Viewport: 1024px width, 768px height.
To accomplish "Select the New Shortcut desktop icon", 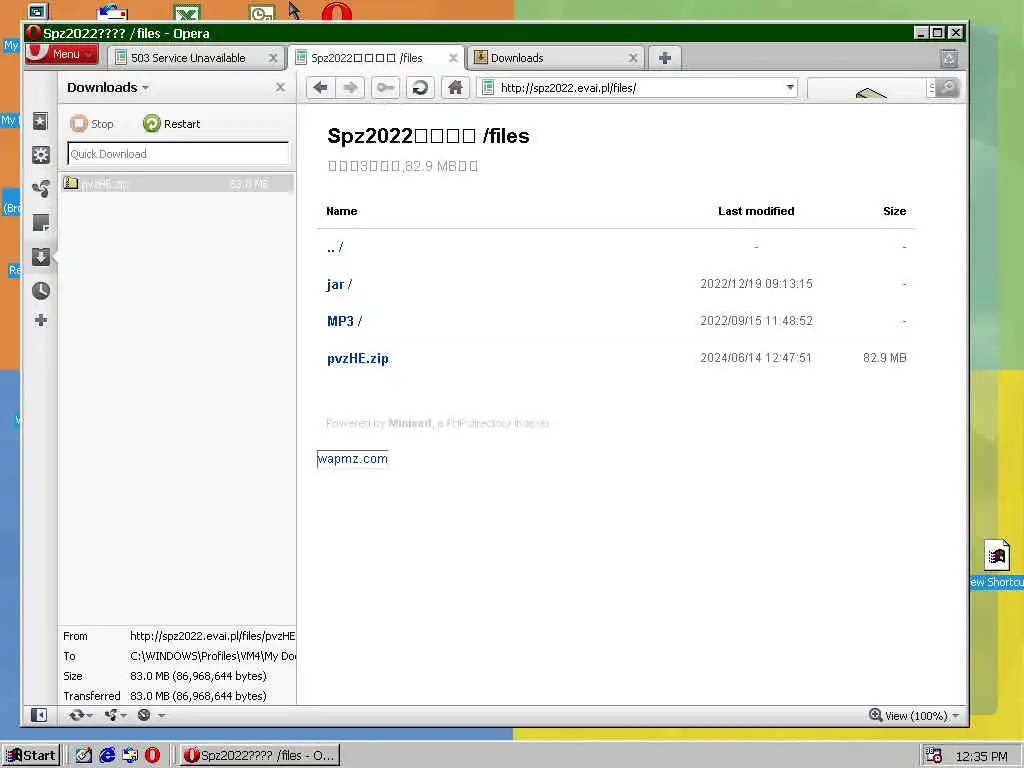I will tap(997, 564).
